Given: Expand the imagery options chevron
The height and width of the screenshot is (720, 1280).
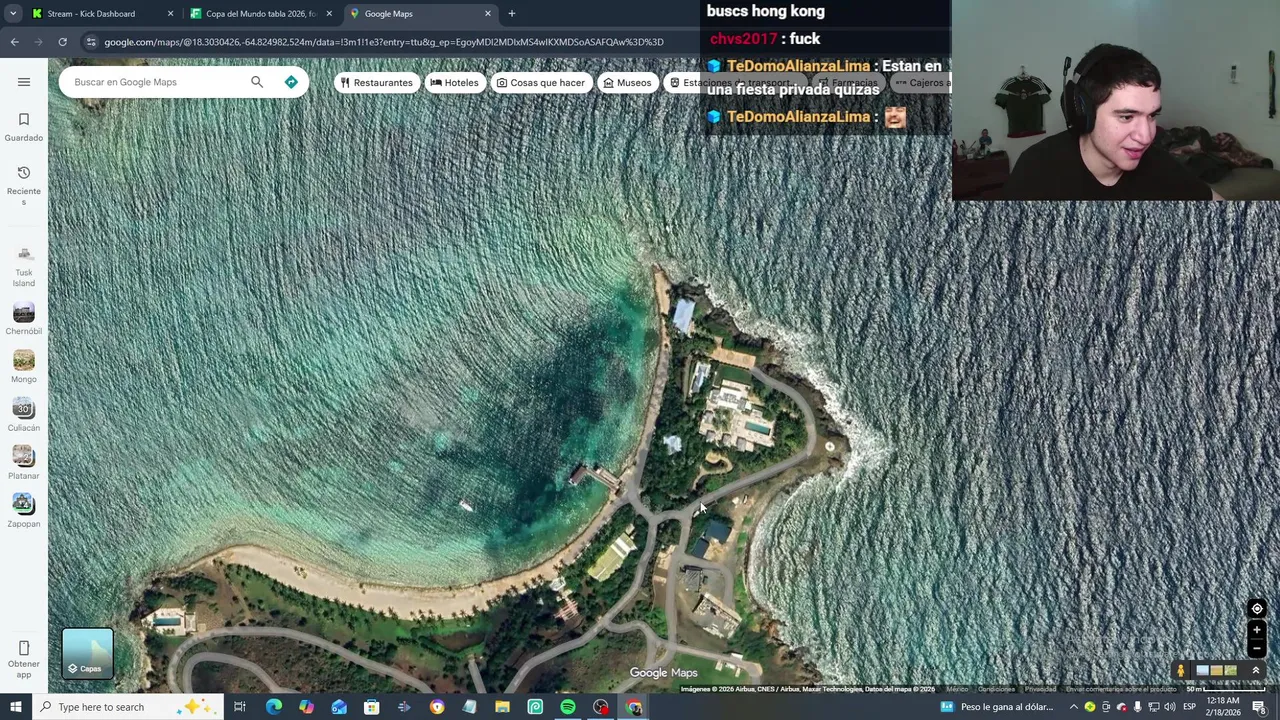Looking at the screenshot, I should (x=1255, y=671).
